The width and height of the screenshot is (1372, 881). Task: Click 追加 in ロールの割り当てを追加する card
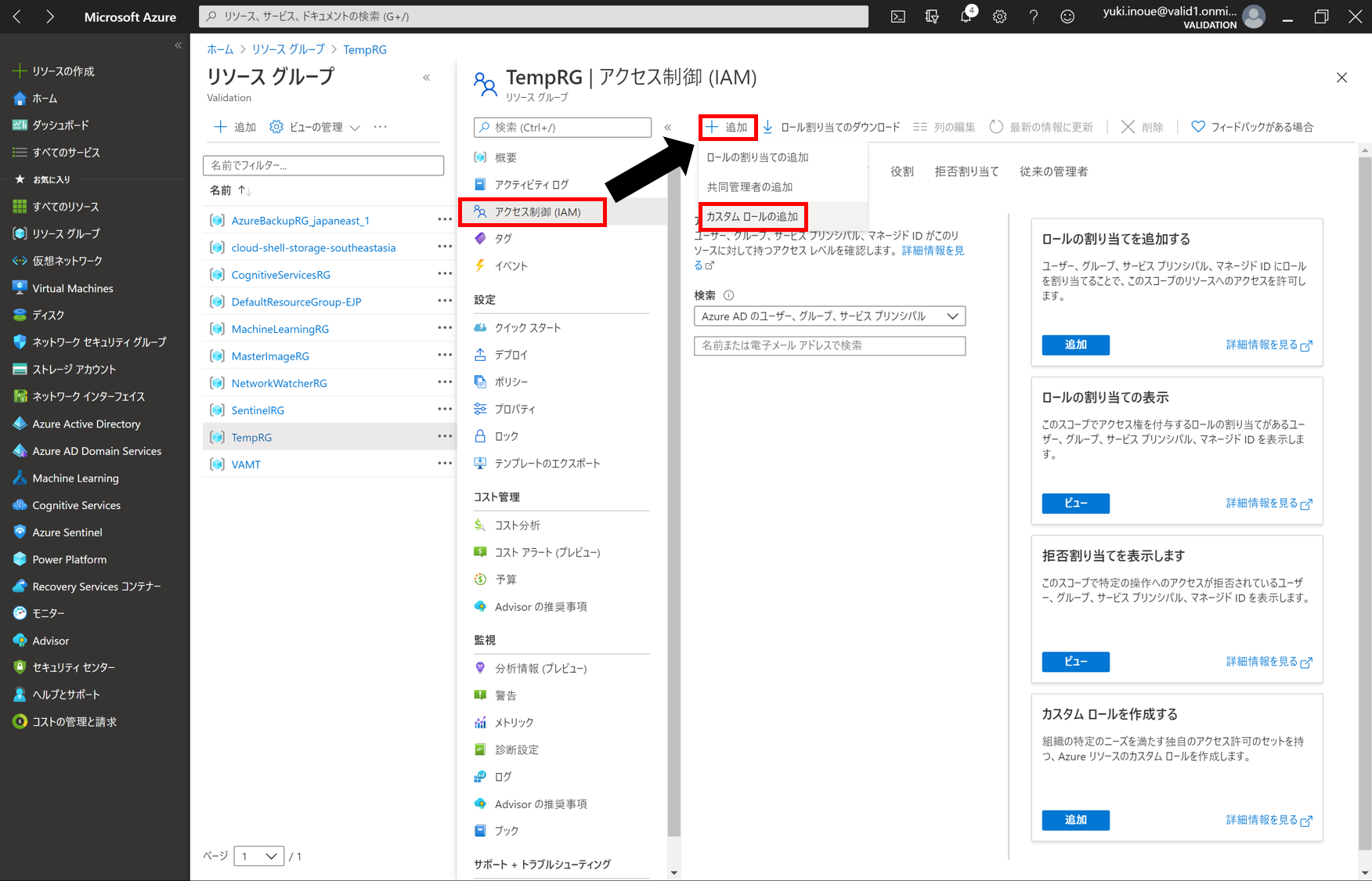1075,345
